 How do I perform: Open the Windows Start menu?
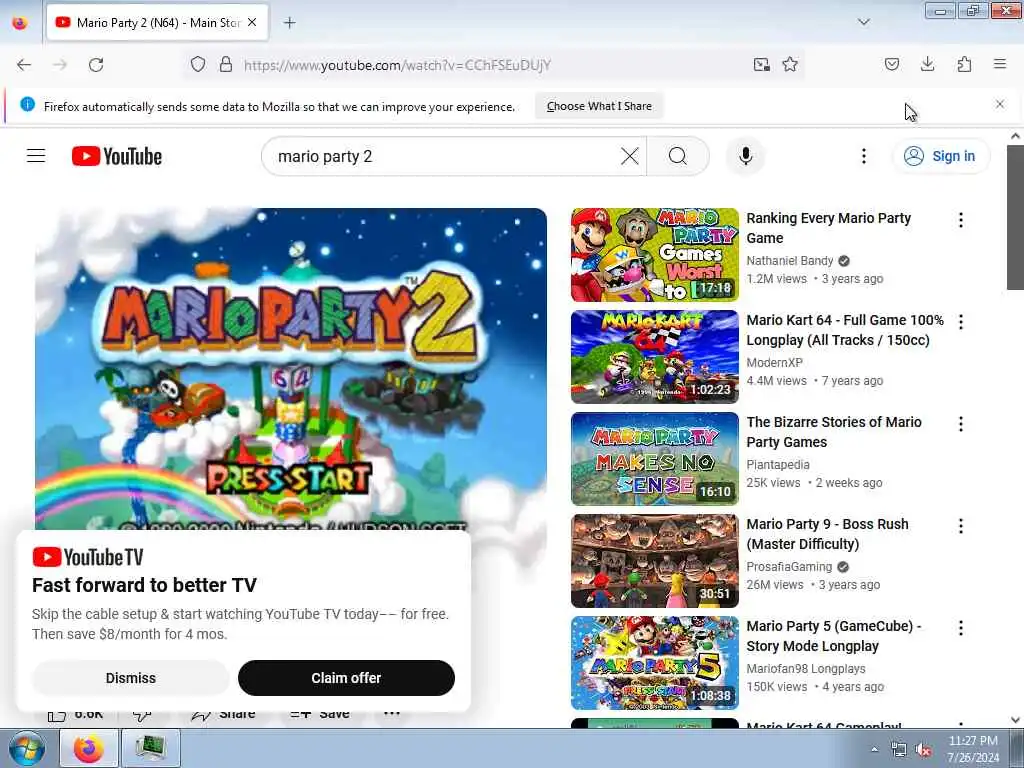pos(26,748)
